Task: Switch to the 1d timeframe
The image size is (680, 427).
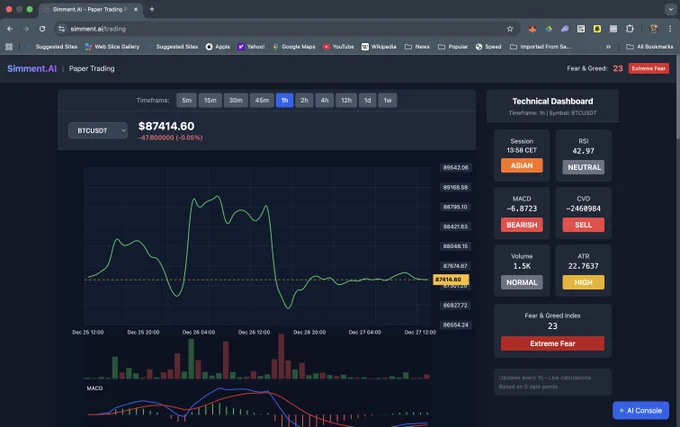Action: point(367,100)
